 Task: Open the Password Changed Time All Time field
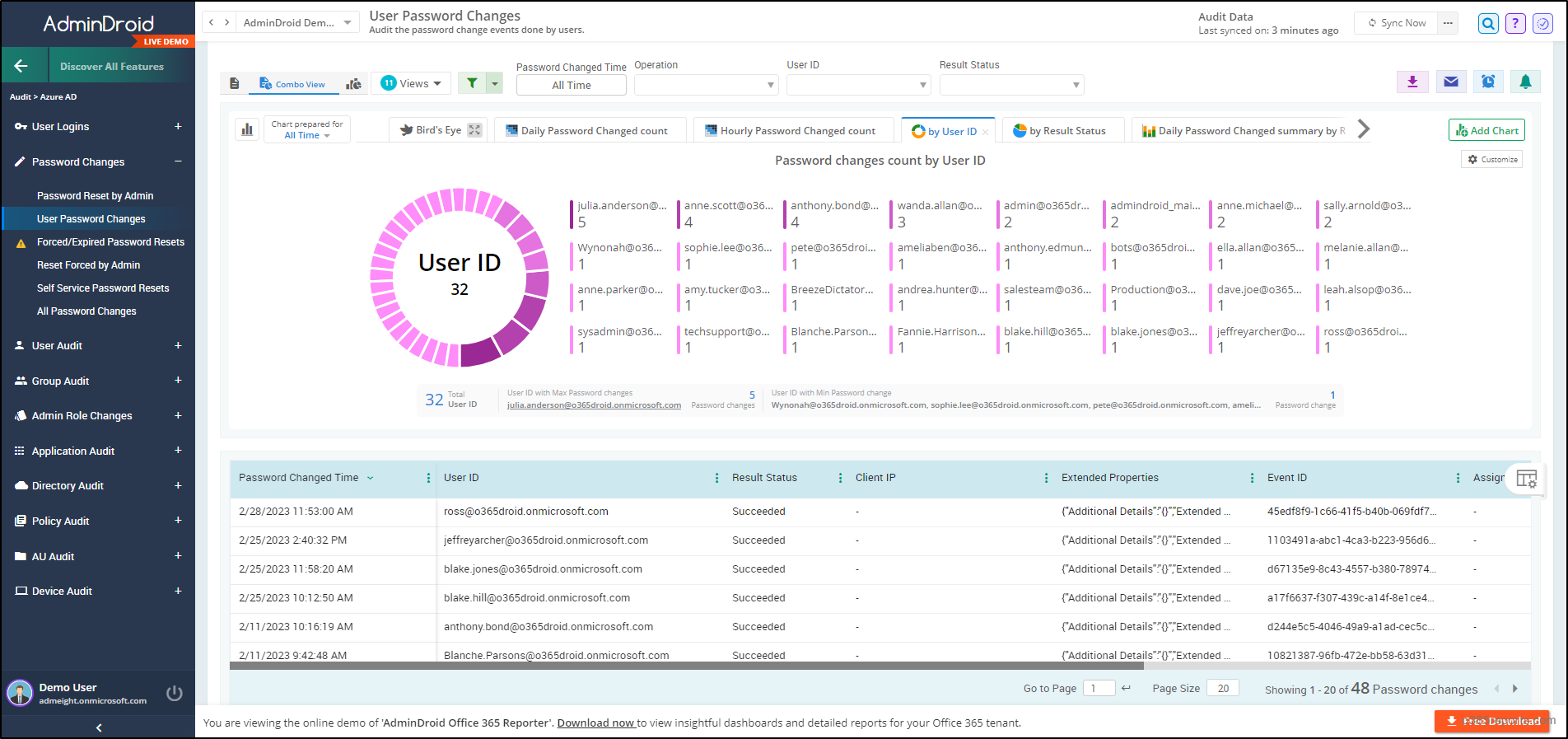(x=572, y=85)
